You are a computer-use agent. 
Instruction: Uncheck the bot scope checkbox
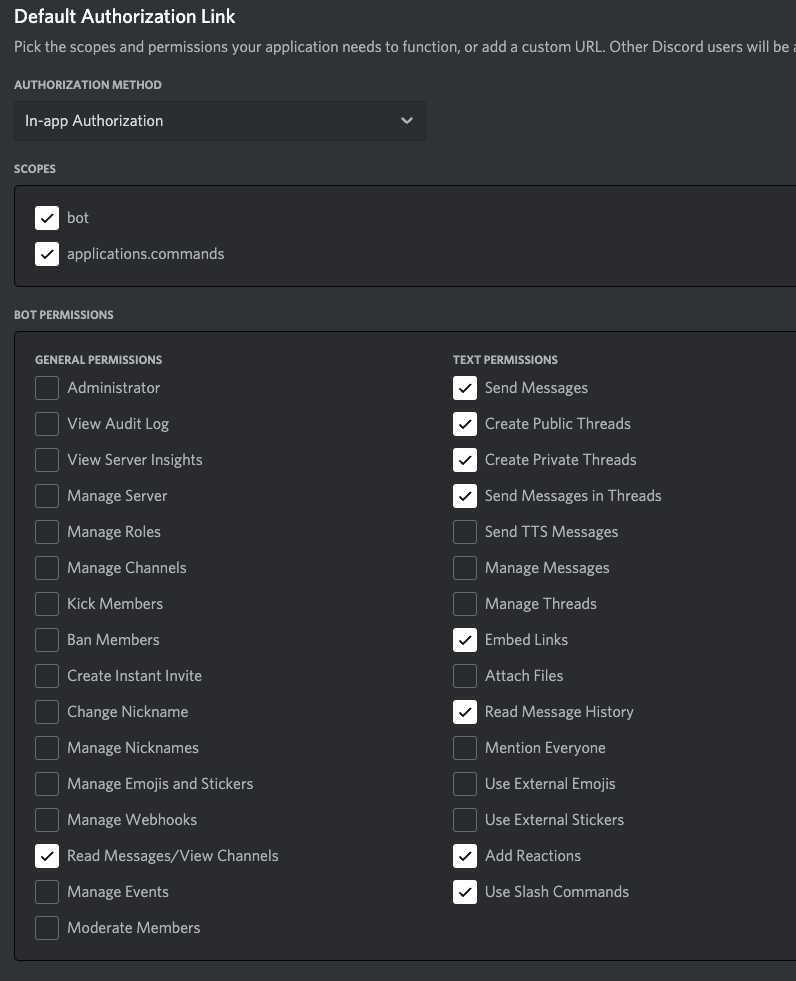coord(47,218)
